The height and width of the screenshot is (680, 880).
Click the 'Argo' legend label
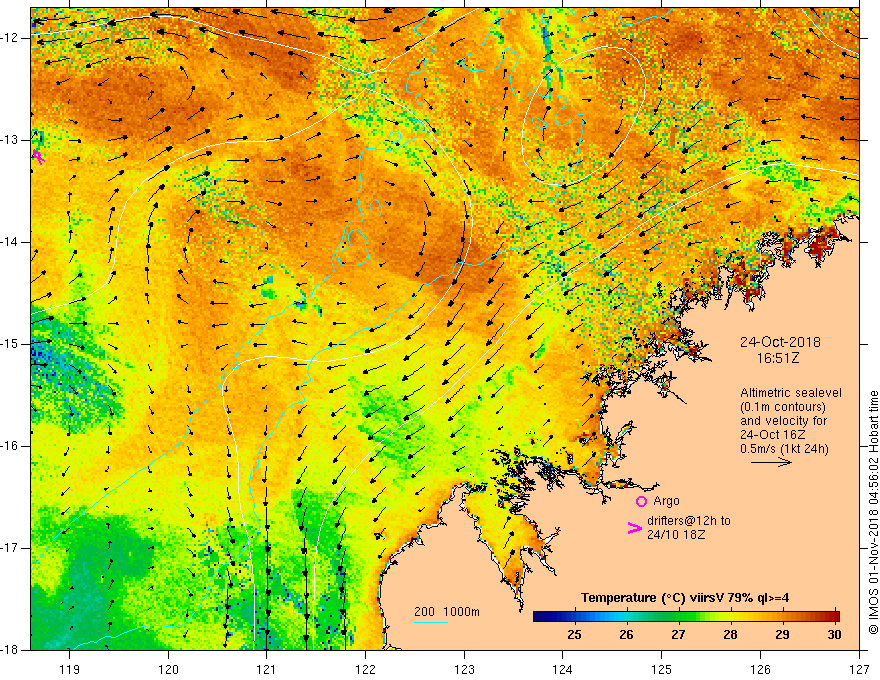[666, 501]
